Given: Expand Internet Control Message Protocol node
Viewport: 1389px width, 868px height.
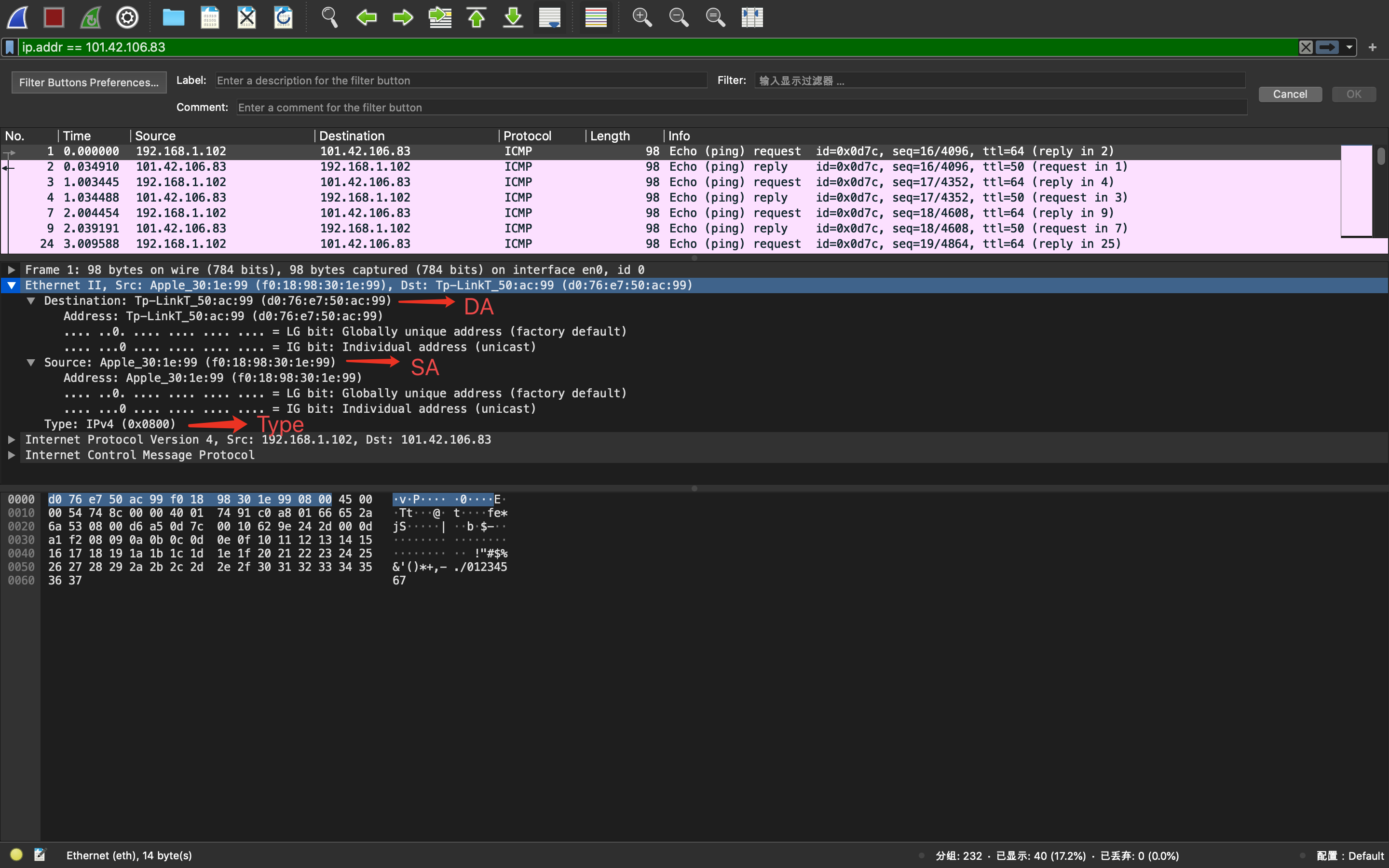Looking at the screenshot, I should click(11, 455).
